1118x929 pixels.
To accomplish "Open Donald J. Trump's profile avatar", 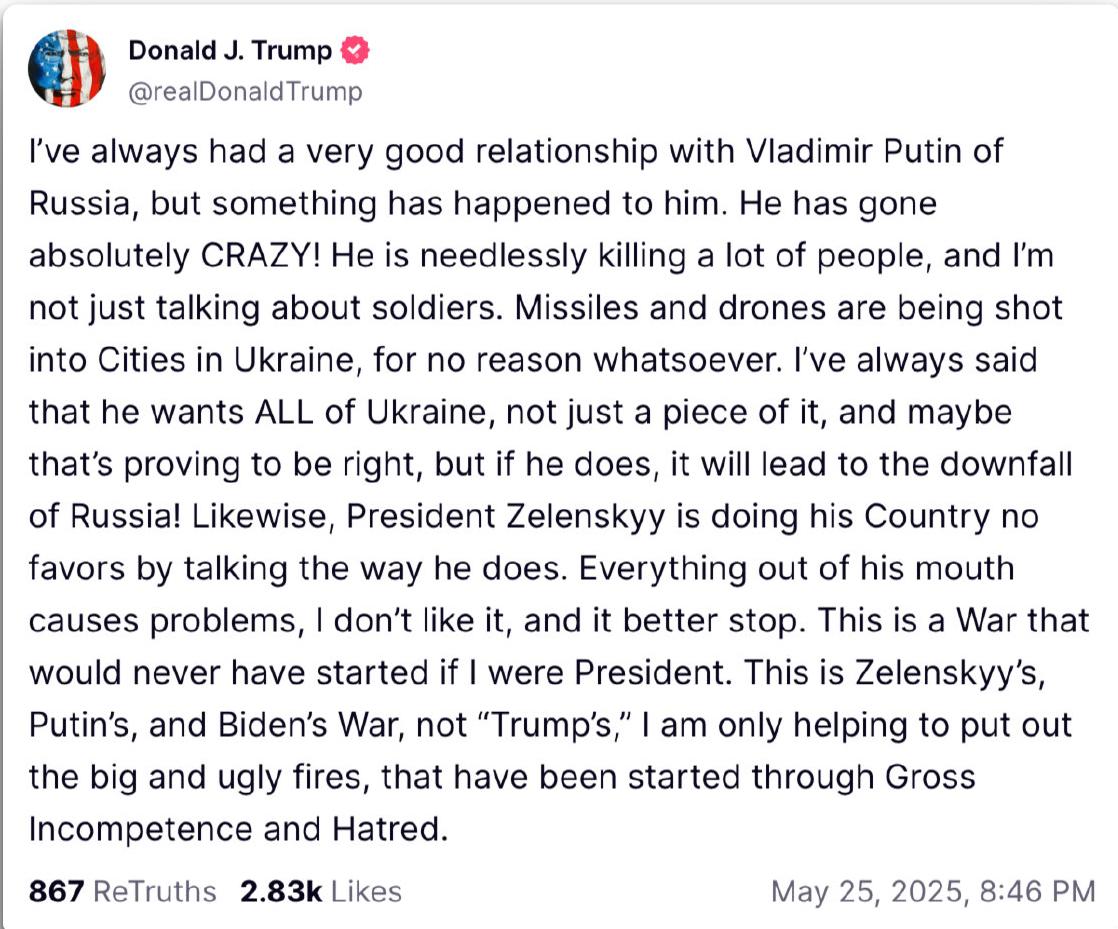I will (x=66, y=68).
